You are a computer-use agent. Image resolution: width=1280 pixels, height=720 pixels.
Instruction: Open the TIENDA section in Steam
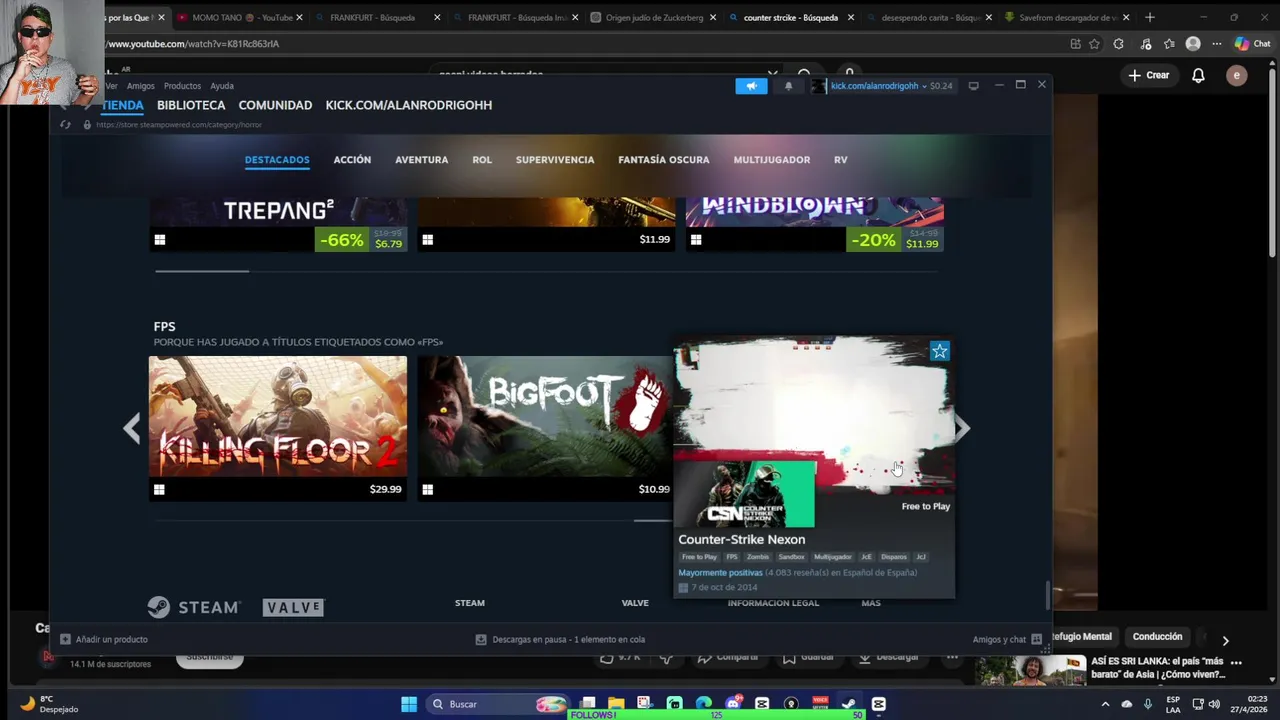tap(122, 105)
